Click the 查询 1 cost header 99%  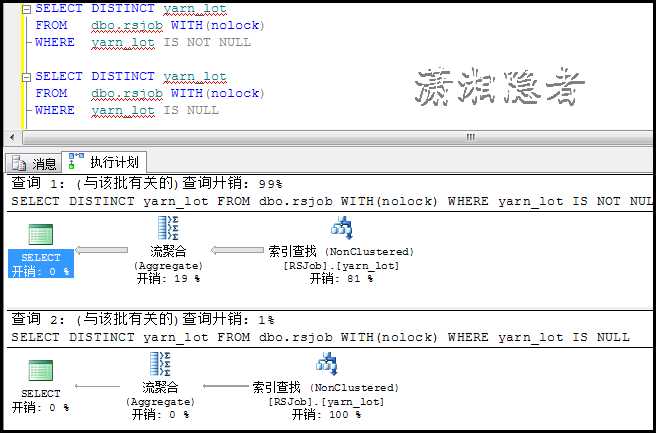(147, 183)
